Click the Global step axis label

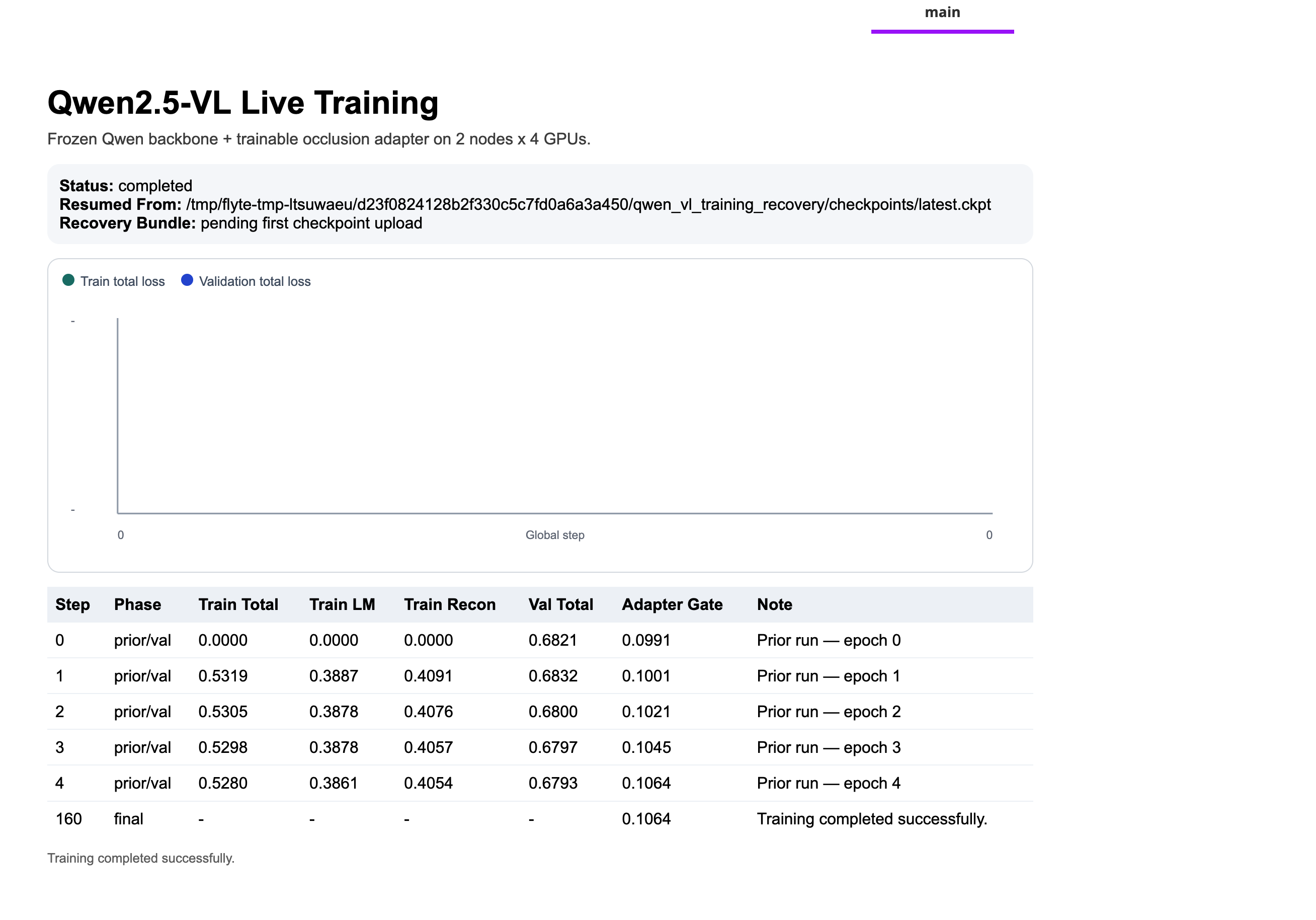click(x=554, y=535)
